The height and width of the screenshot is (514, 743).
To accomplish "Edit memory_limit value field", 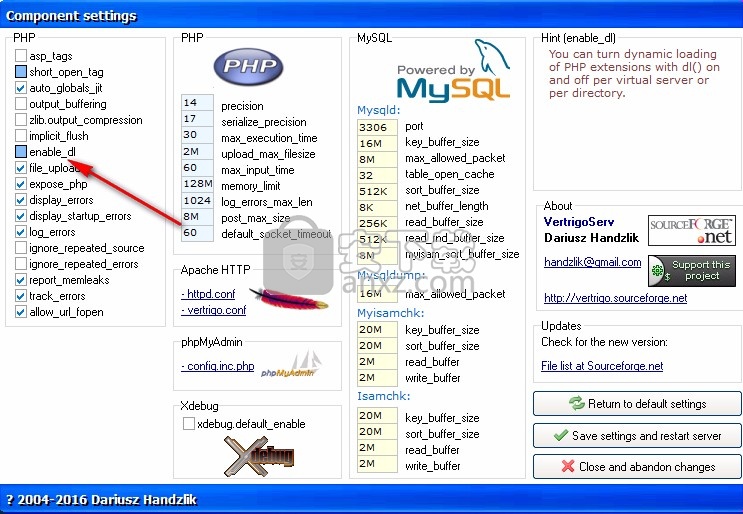I will point(197,183).
